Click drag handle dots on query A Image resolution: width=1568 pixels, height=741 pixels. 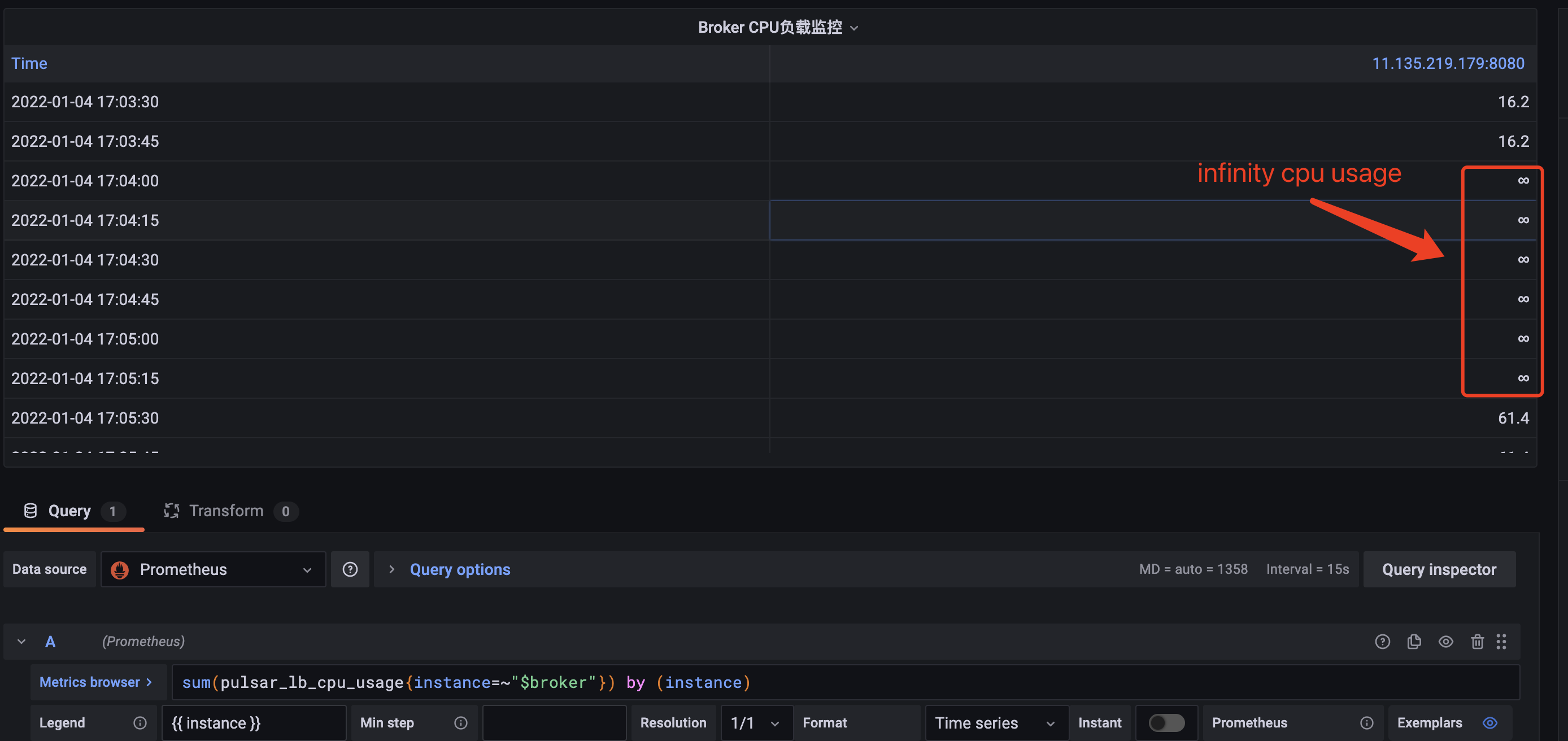pos(1501,641)
